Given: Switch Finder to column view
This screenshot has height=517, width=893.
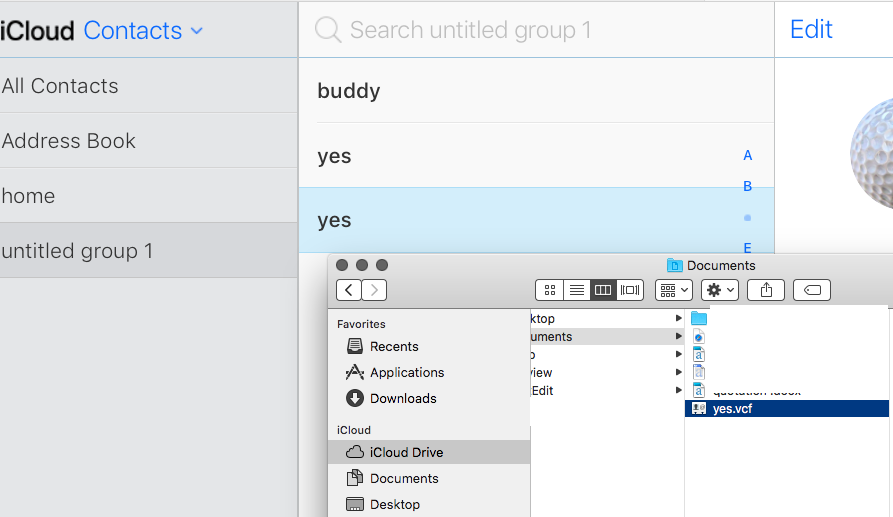Looking at the screenshot, I should pyautogui.click(x=603, y=290).
